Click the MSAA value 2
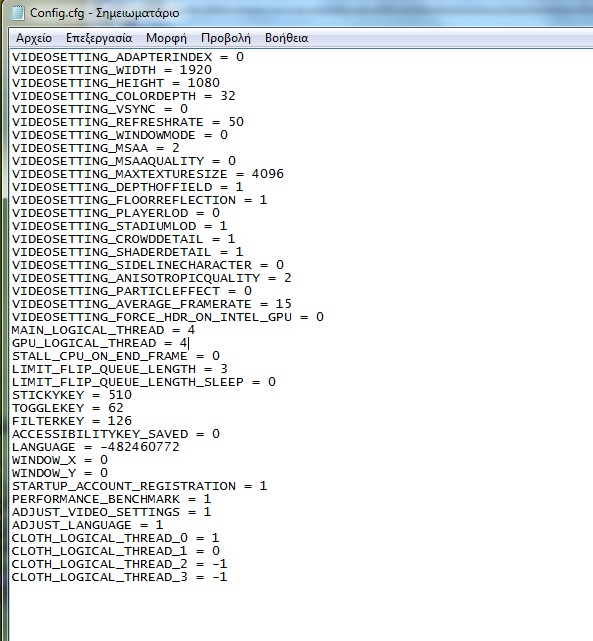Screen dimensions: 593x641 176,148
